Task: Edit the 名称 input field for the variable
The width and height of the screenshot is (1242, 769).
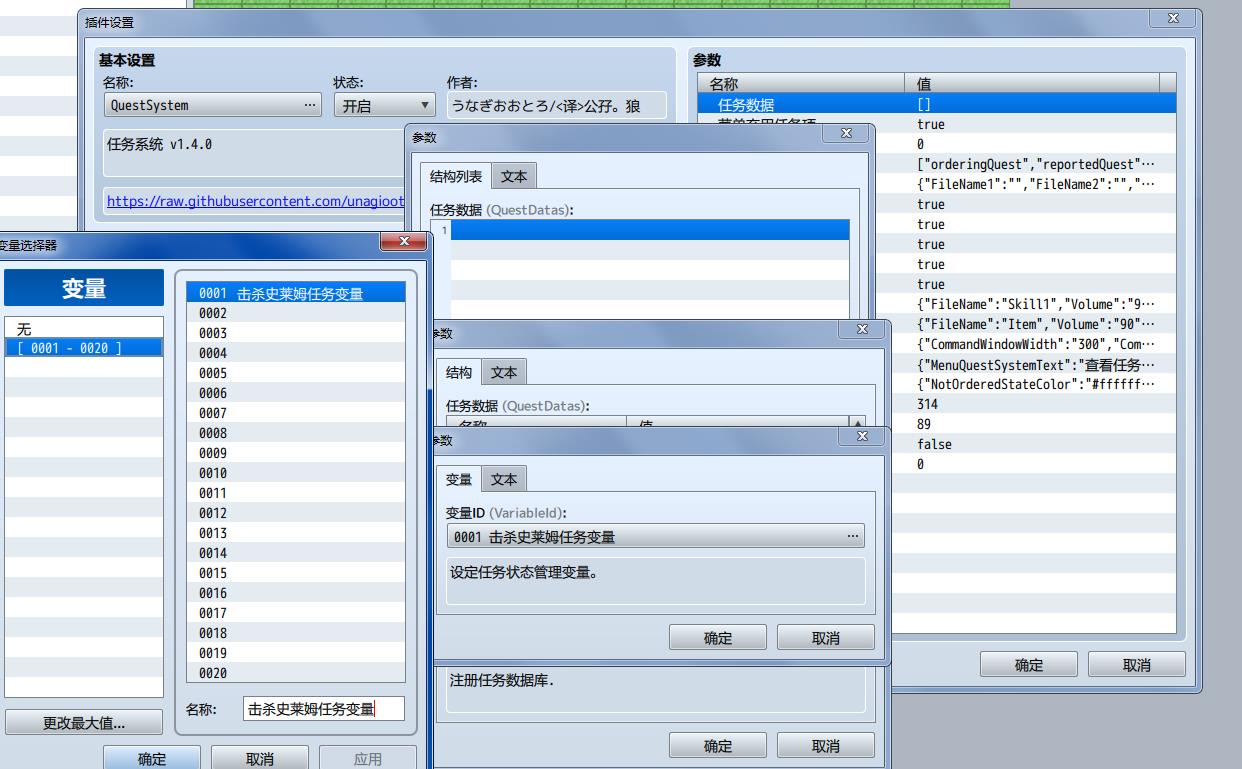Action: click(324, 709)
